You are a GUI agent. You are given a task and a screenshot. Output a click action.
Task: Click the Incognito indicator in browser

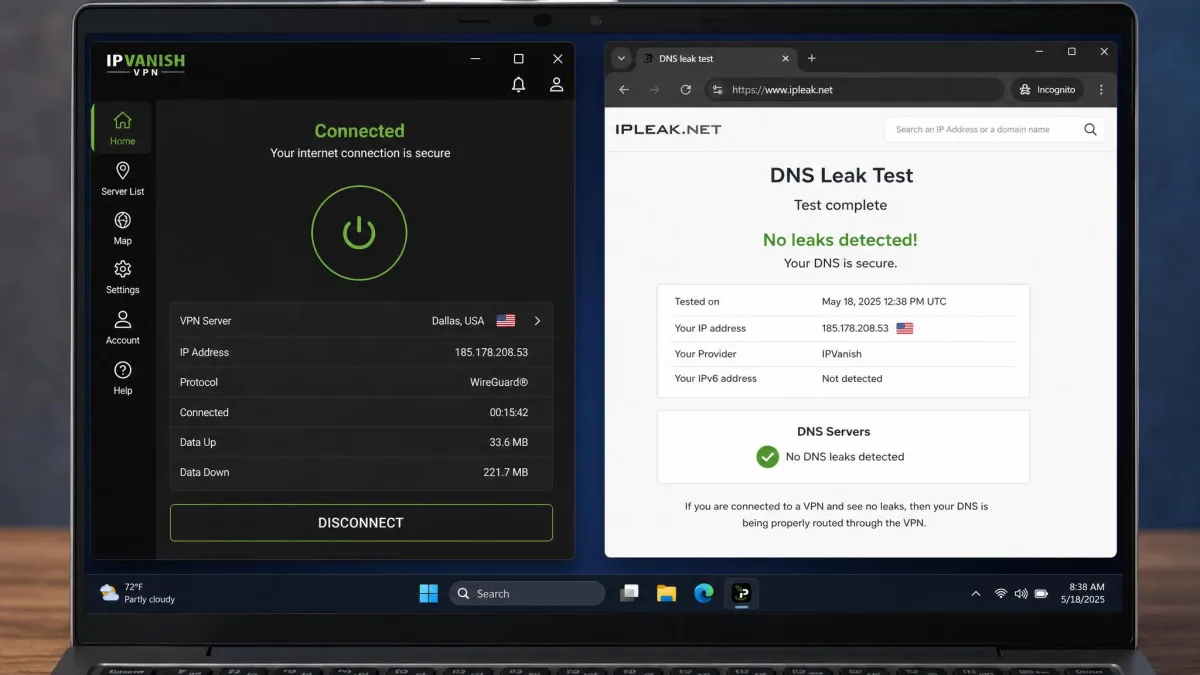(1047, 89)
